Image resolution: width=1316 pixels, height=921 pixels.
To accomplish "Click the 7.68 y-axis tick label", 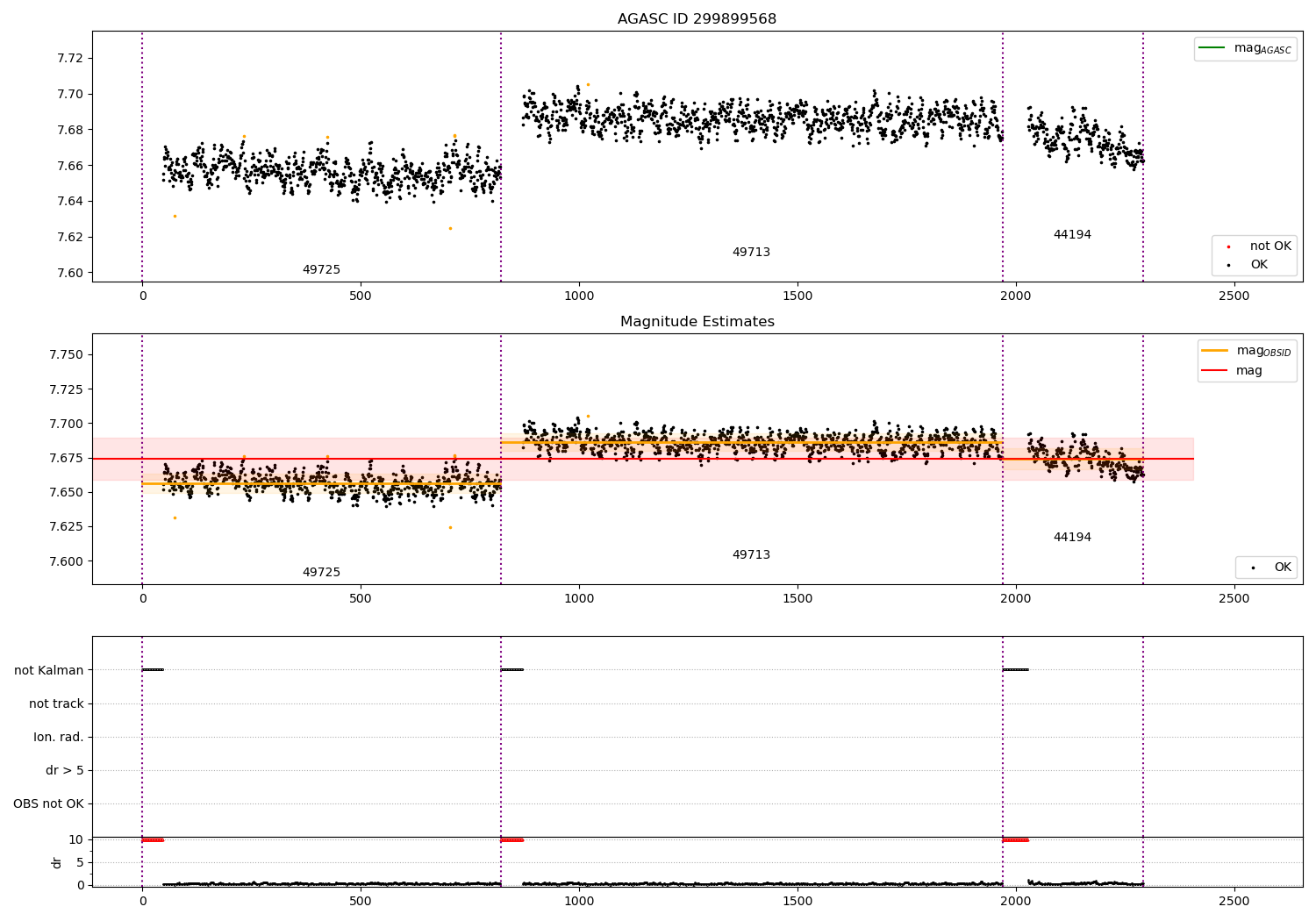I will pos(70,130).
